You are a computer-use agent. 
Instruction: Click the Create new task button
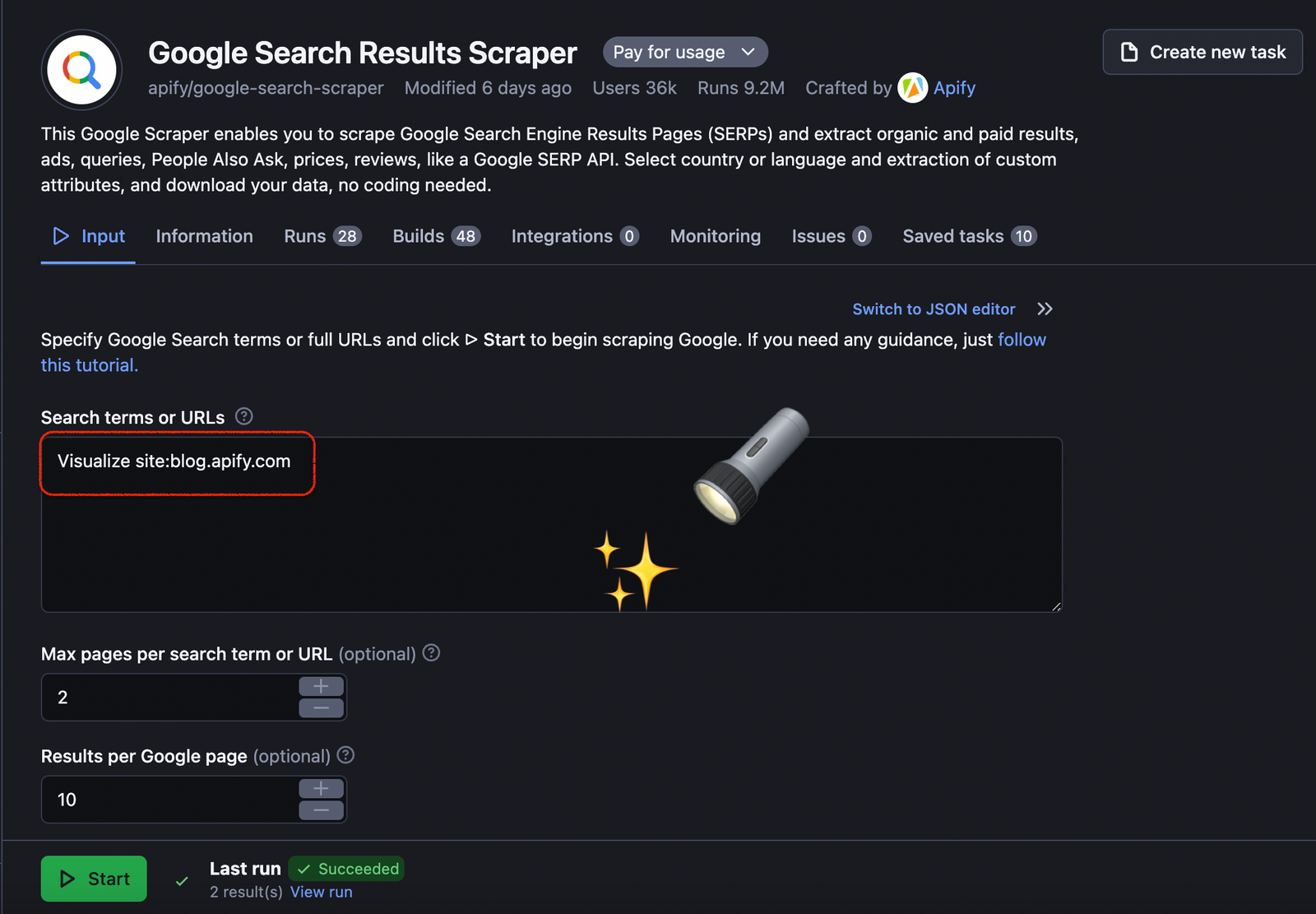1202,51
